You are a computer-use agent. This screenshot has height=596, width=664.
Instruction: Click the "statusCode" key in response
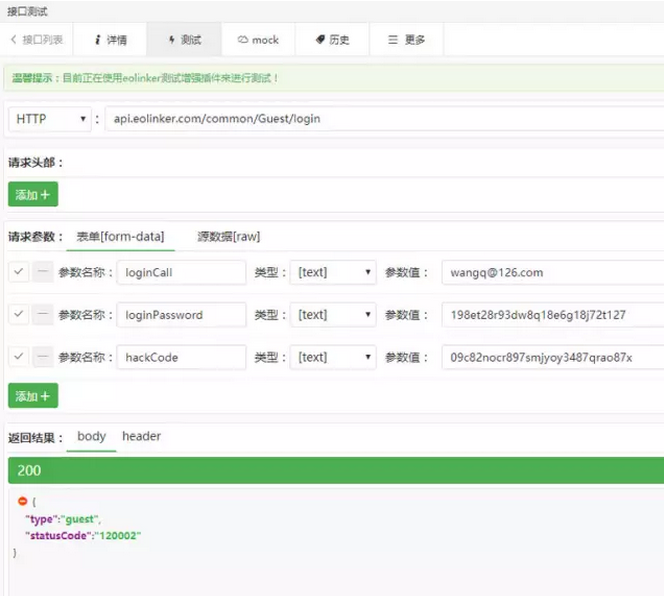(56, 535)
